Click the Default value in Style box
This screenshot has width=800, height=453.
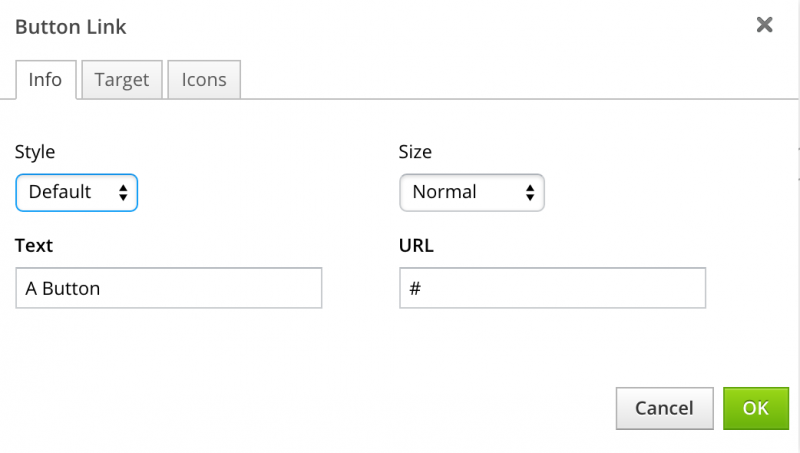[x=60, y=192]
